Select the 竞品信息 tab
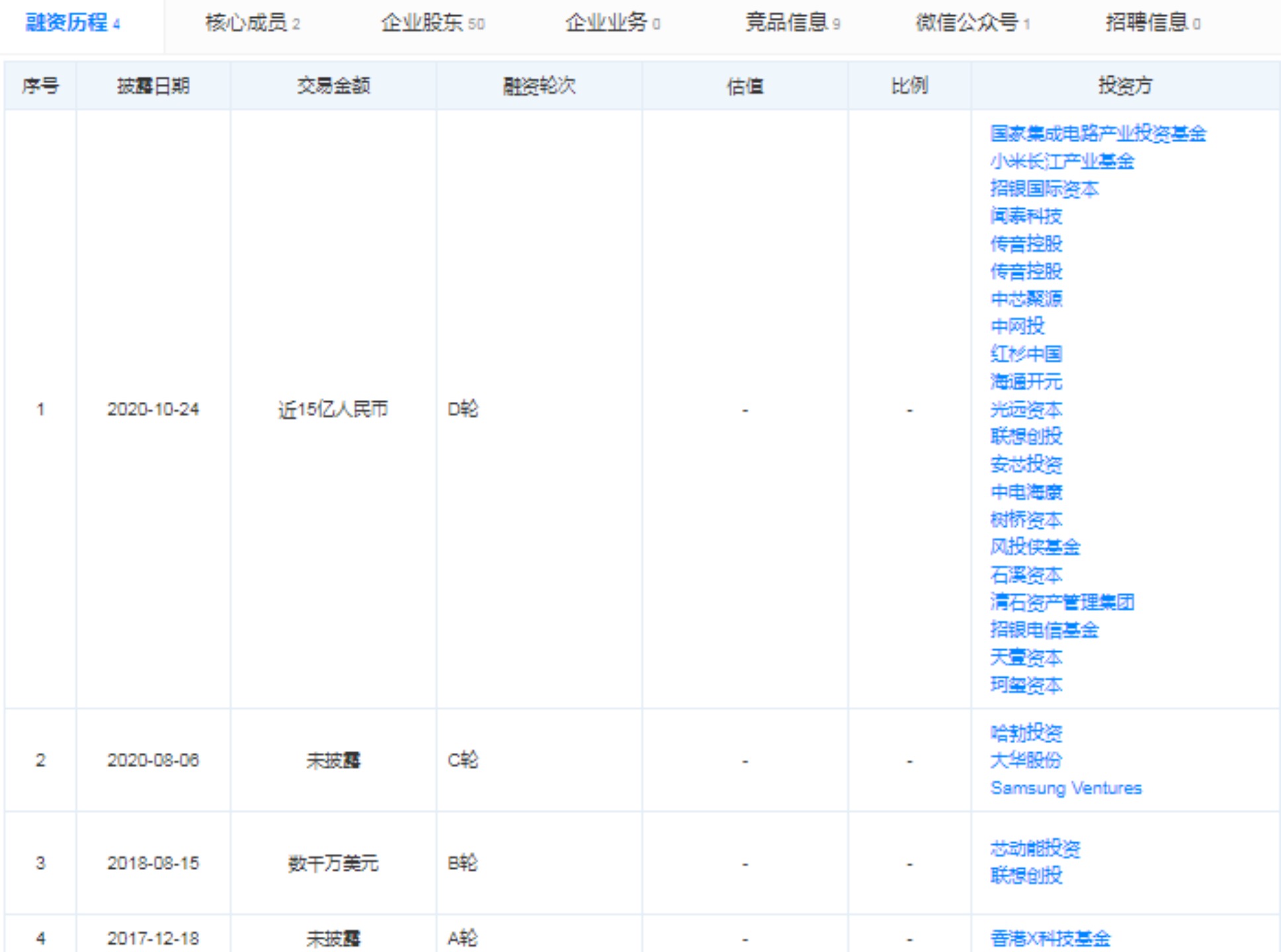Image resolution: width=1281 pixels, height=952 pixels. pos(792,23)
